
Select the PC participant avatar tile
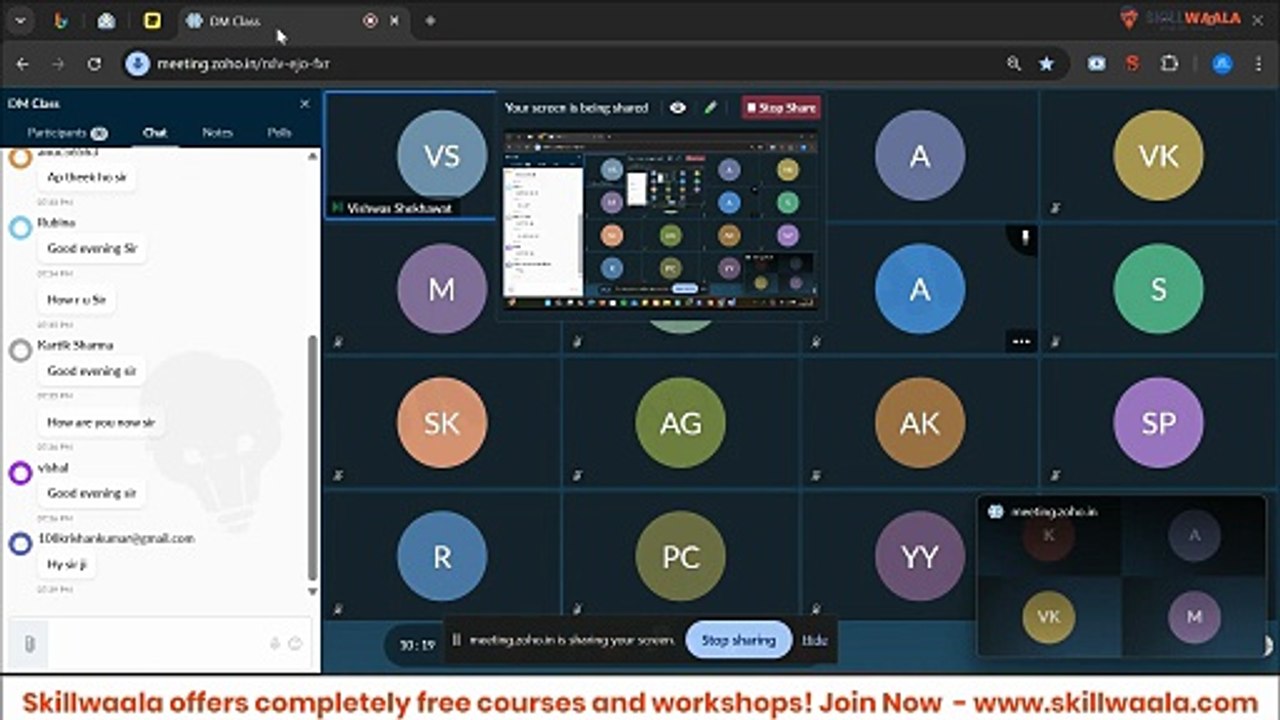pyautogui.click(x=680, y=556)
